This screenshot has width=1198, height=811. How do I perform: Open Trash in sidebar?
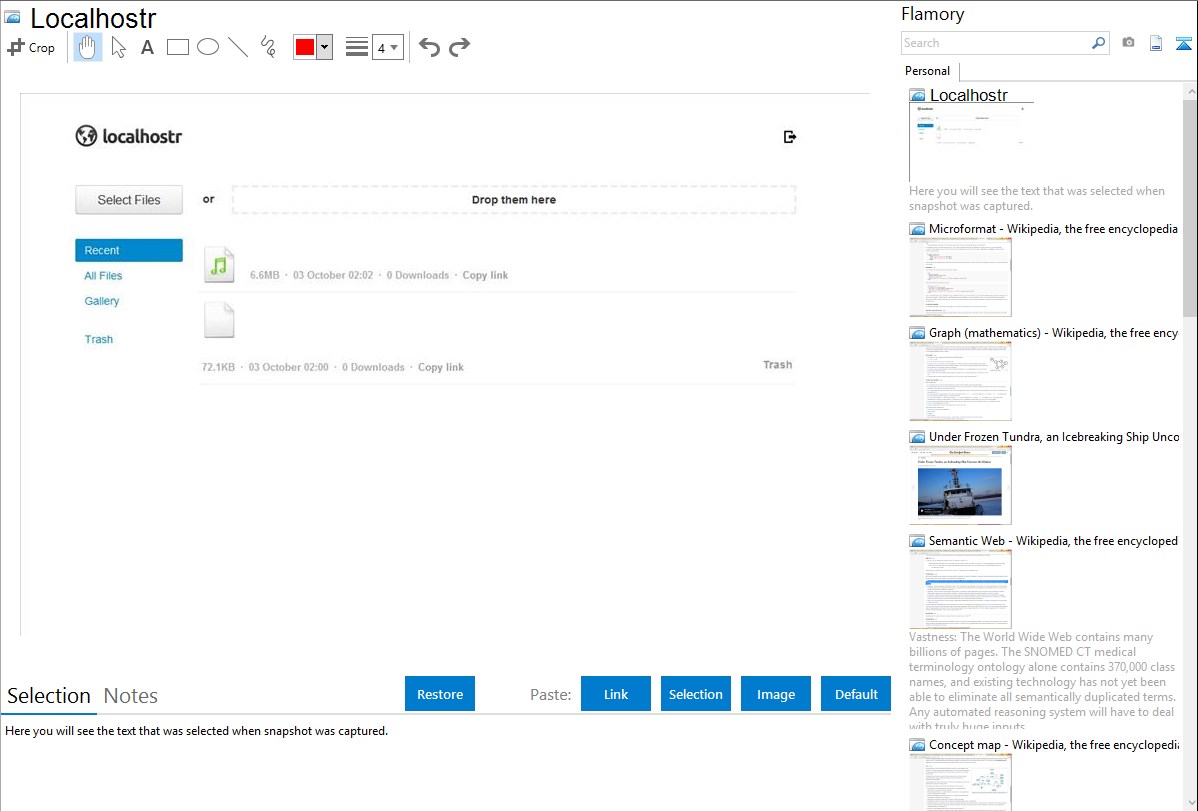pyautogui.click(x=99, y=339)
